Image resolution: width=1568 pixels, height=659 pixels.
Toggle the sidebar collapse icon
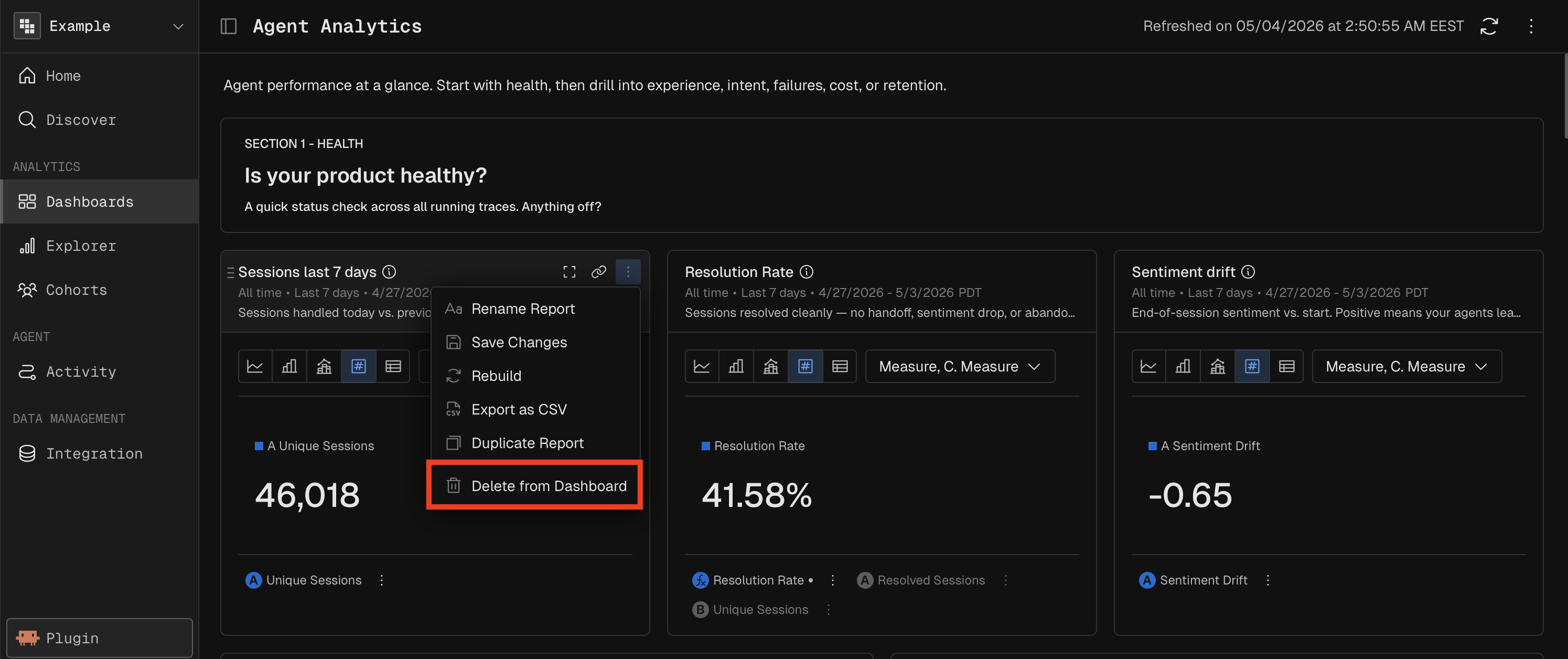(x=228, y=26)
